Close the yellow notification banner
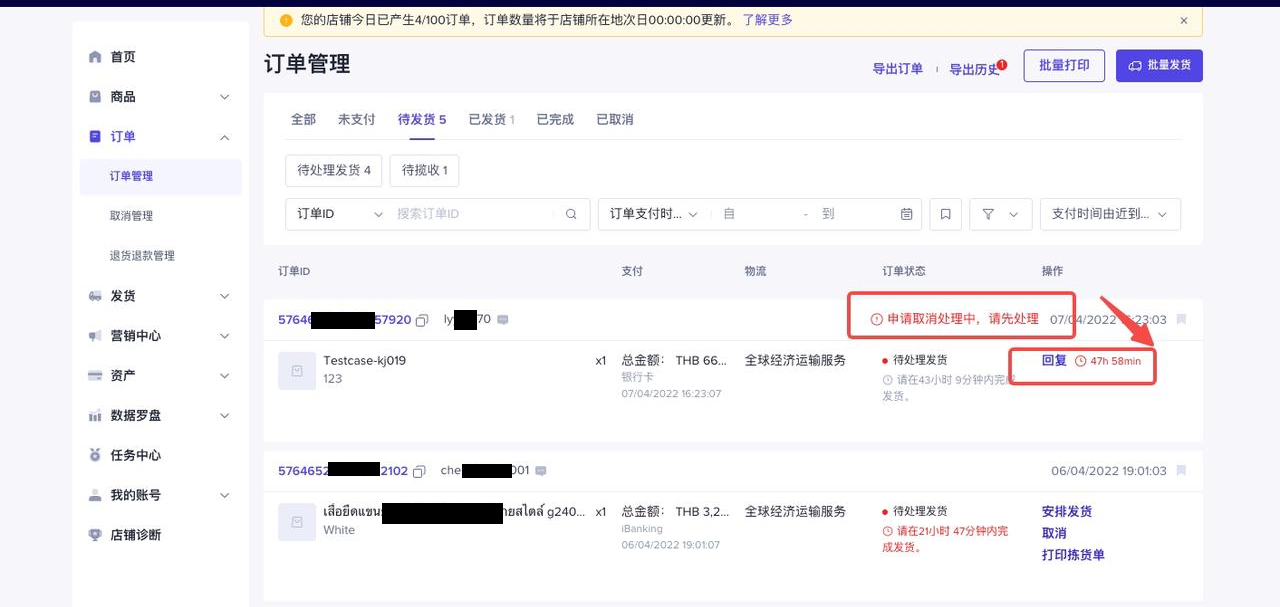The height and width of the screenshot is (607, 1280). [x=1184, y=20]
